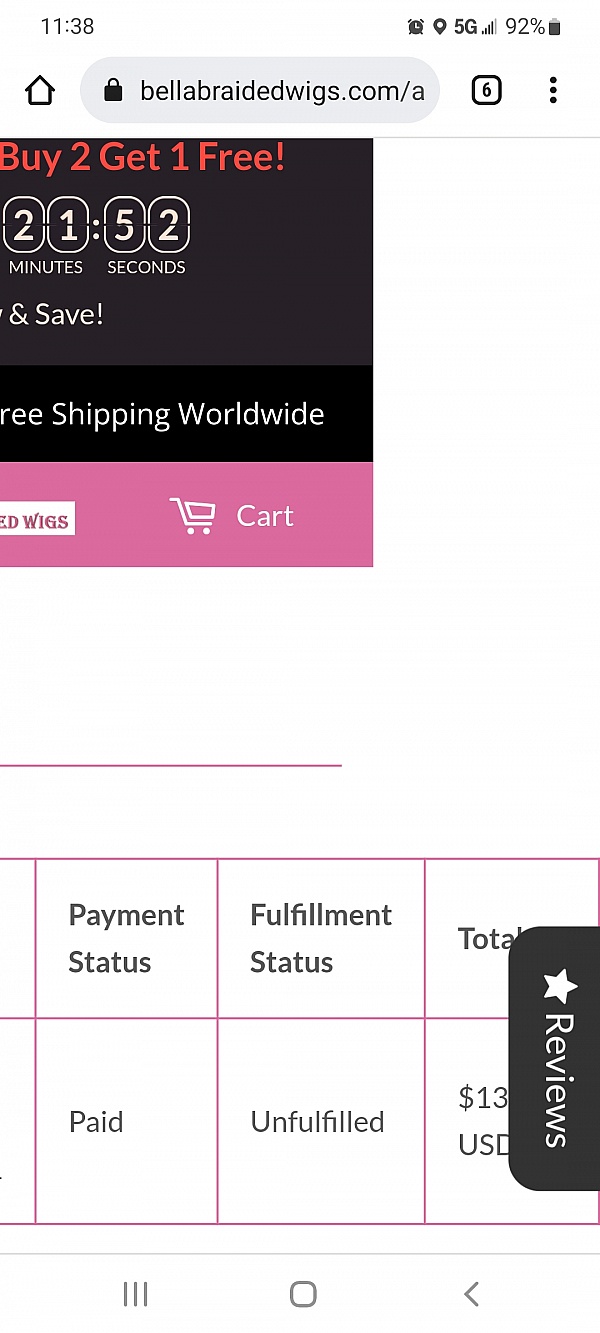The height and width of the screenshot is (1333, 600).
Task: Open the Cart link
Action: pos(265,515)
